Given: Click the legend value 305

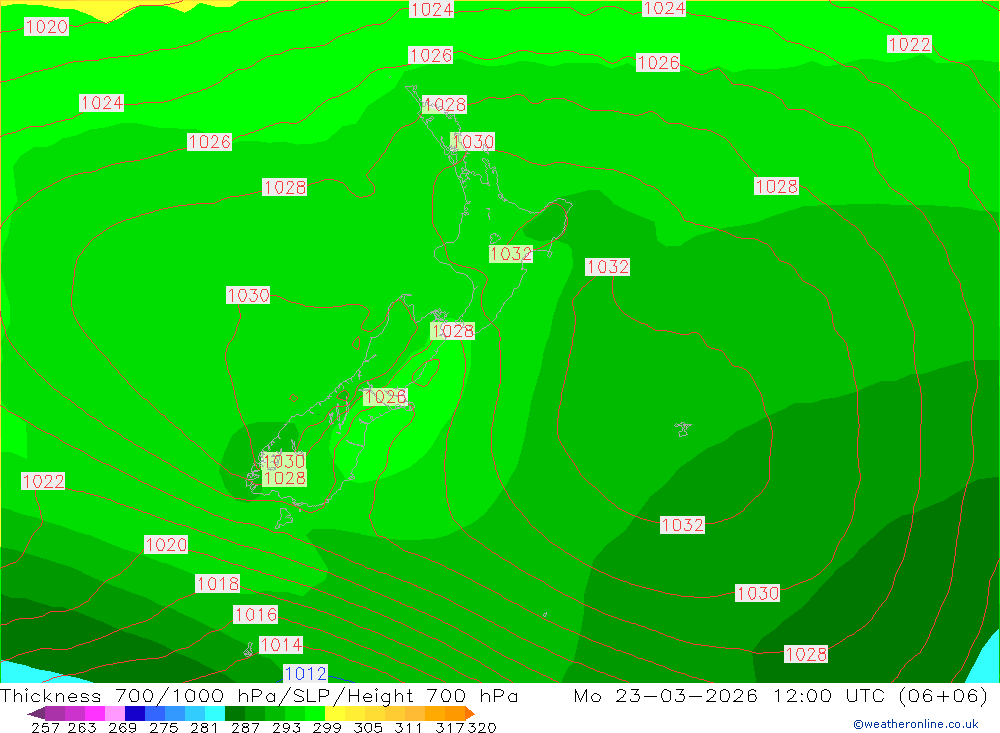Looking at the screenshot, I should tap(367, 727).
